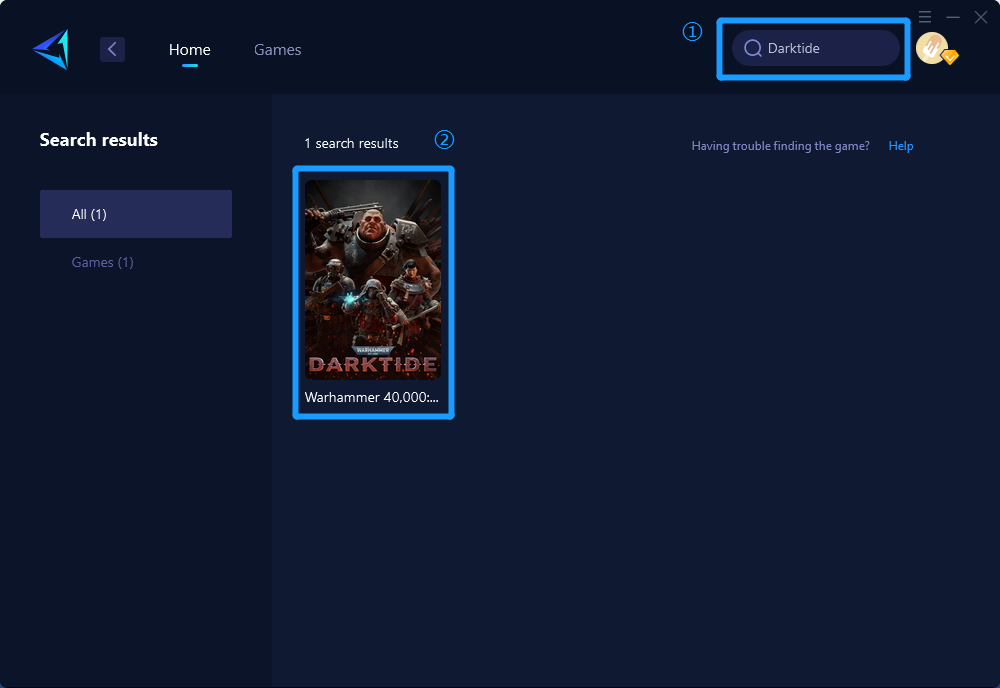Click 'Having trouble finding the game?' text

[x=781, y=146]
